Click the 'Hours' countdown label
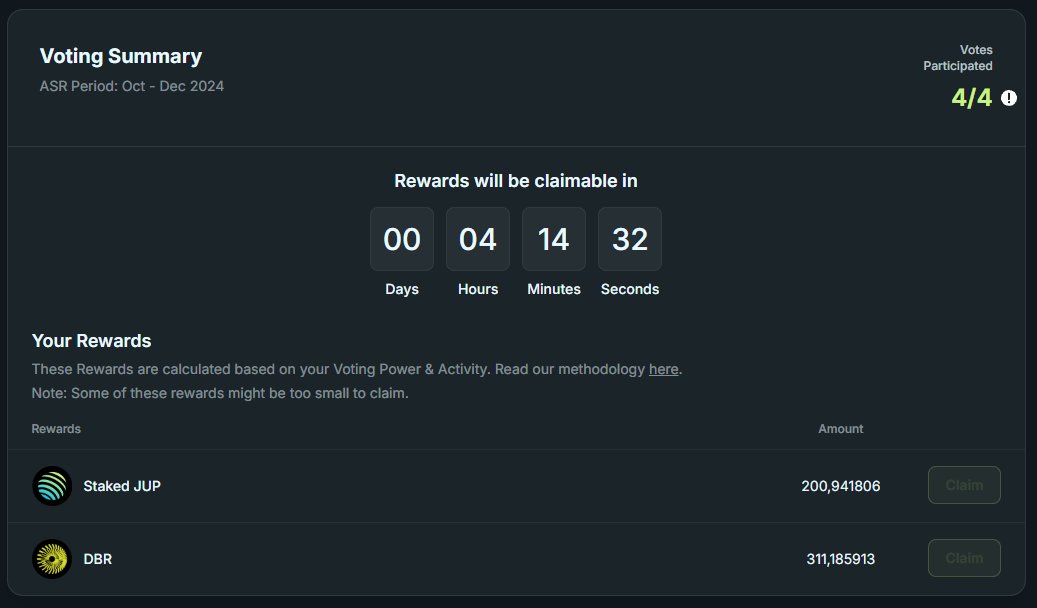 pos(477,289)
